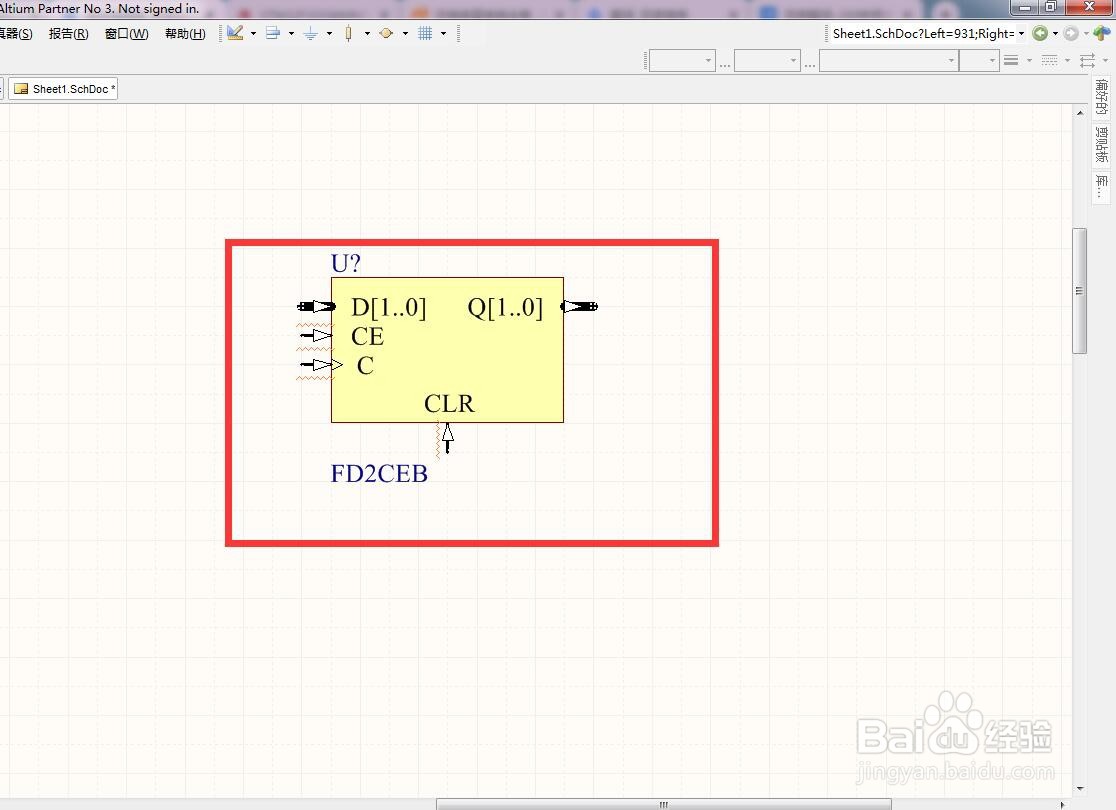This screenshot has height=810, width=1116.
Task: Click the first ellipsis button after combo box
Action: (725, 63)
